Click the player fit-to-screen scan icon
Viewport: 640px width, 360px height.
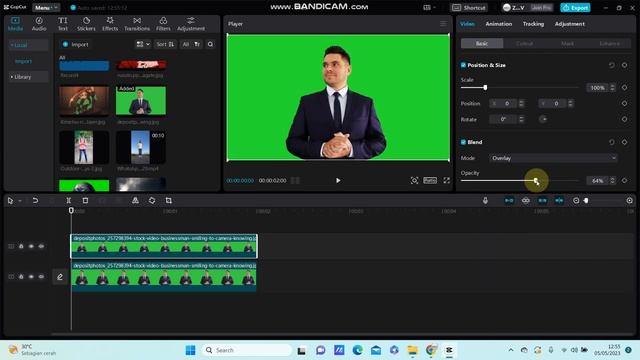[414, 180]
